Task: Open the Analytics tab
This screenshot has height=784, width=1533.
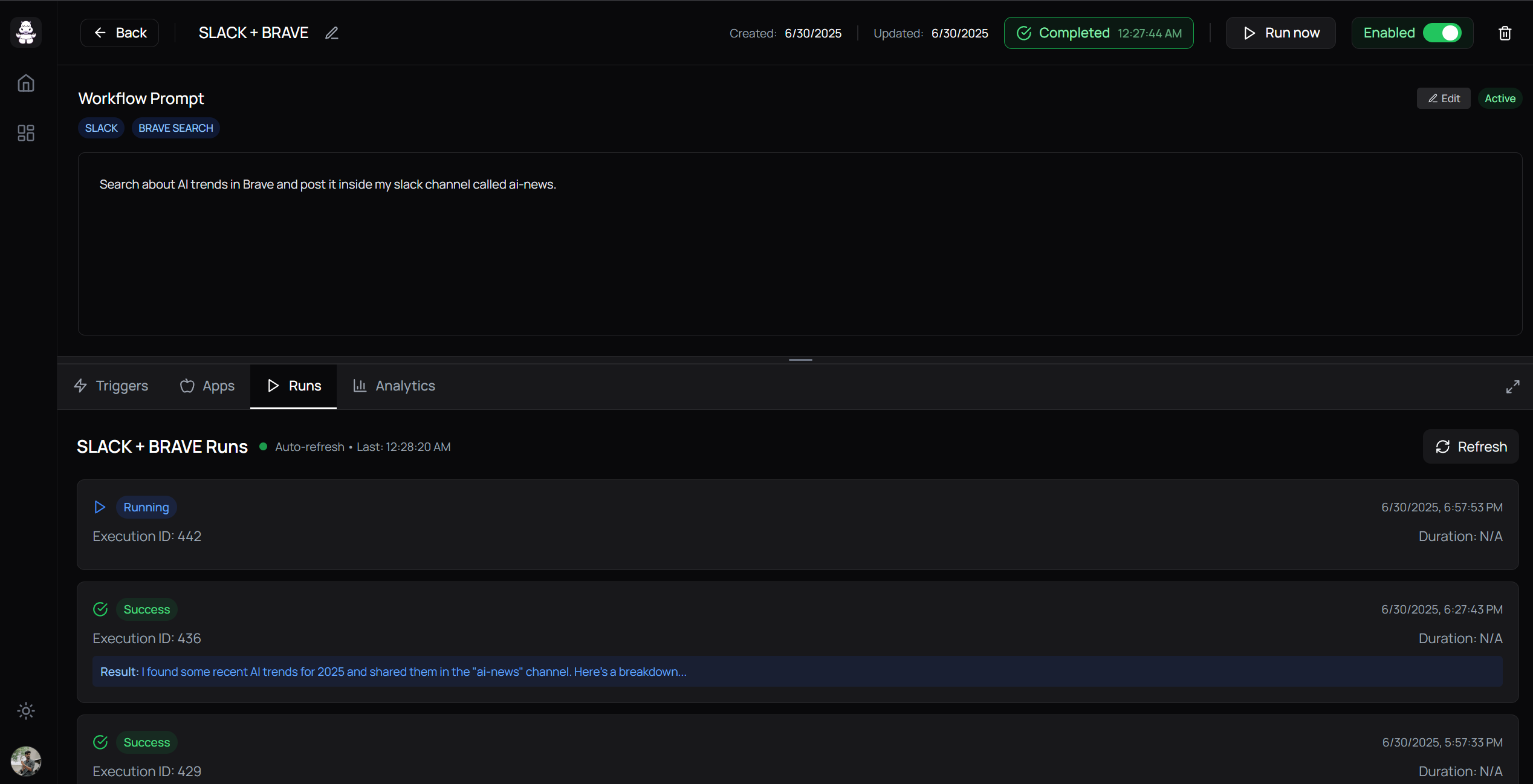Action: click(394, 386)
